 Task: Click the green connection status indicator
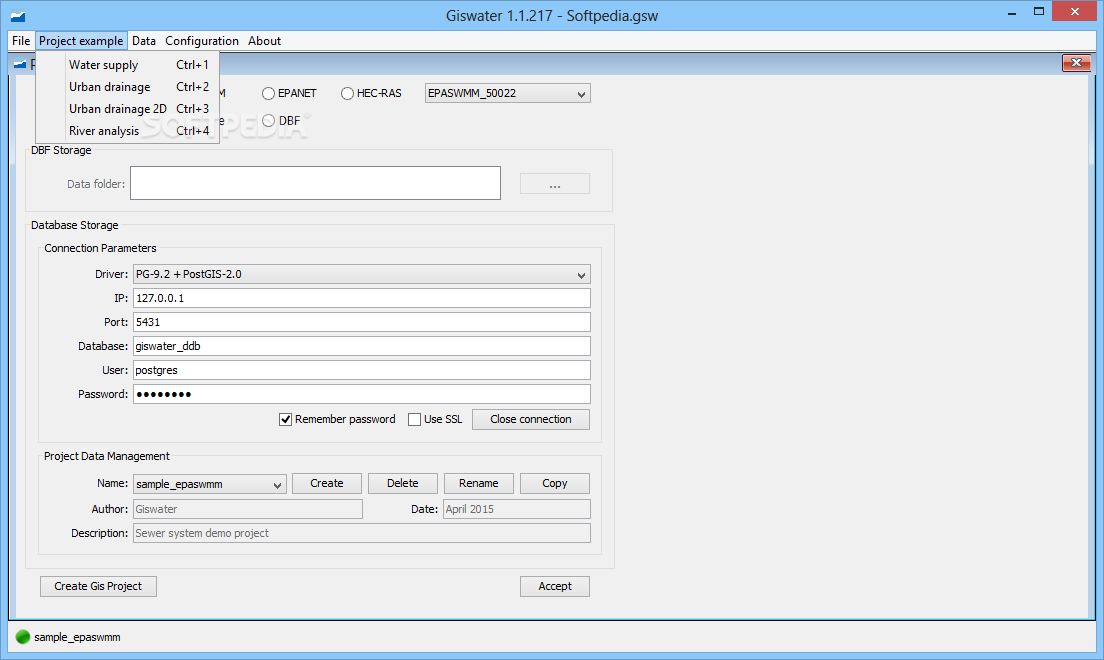pos(23,637)
